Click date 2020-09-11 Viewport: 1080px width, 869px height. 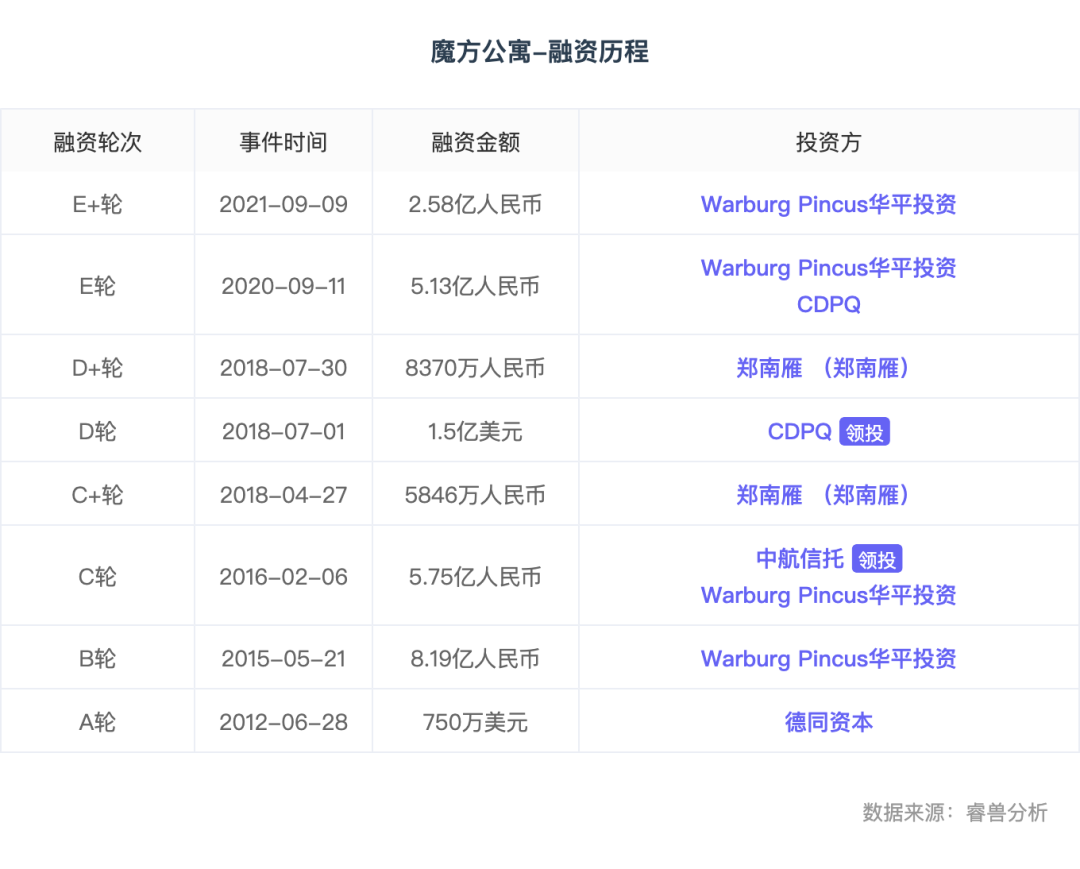point(283,286)
